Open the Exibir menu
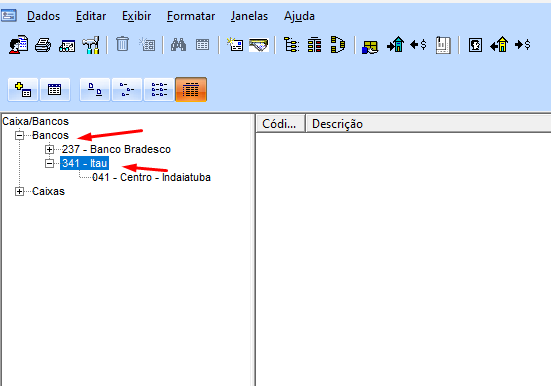Viewport: 551px width, 386px height. [136, 16]
